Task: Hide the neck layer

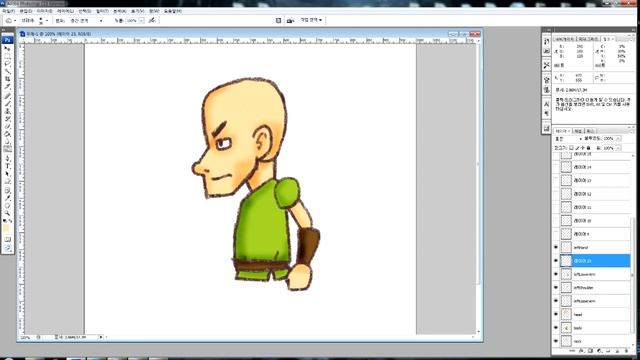Action: 556,341
